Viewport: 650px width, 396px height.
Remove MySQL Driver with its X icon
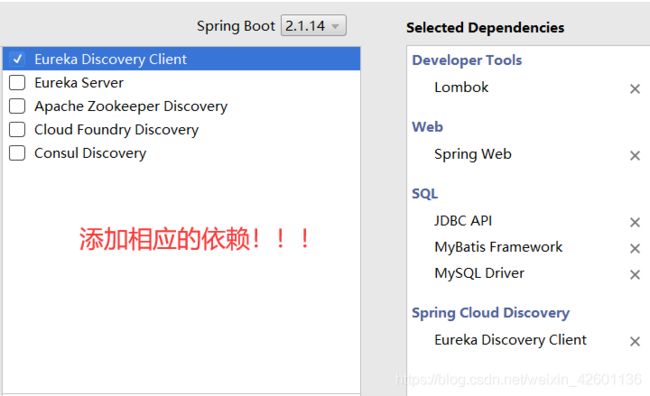[635, 275]
